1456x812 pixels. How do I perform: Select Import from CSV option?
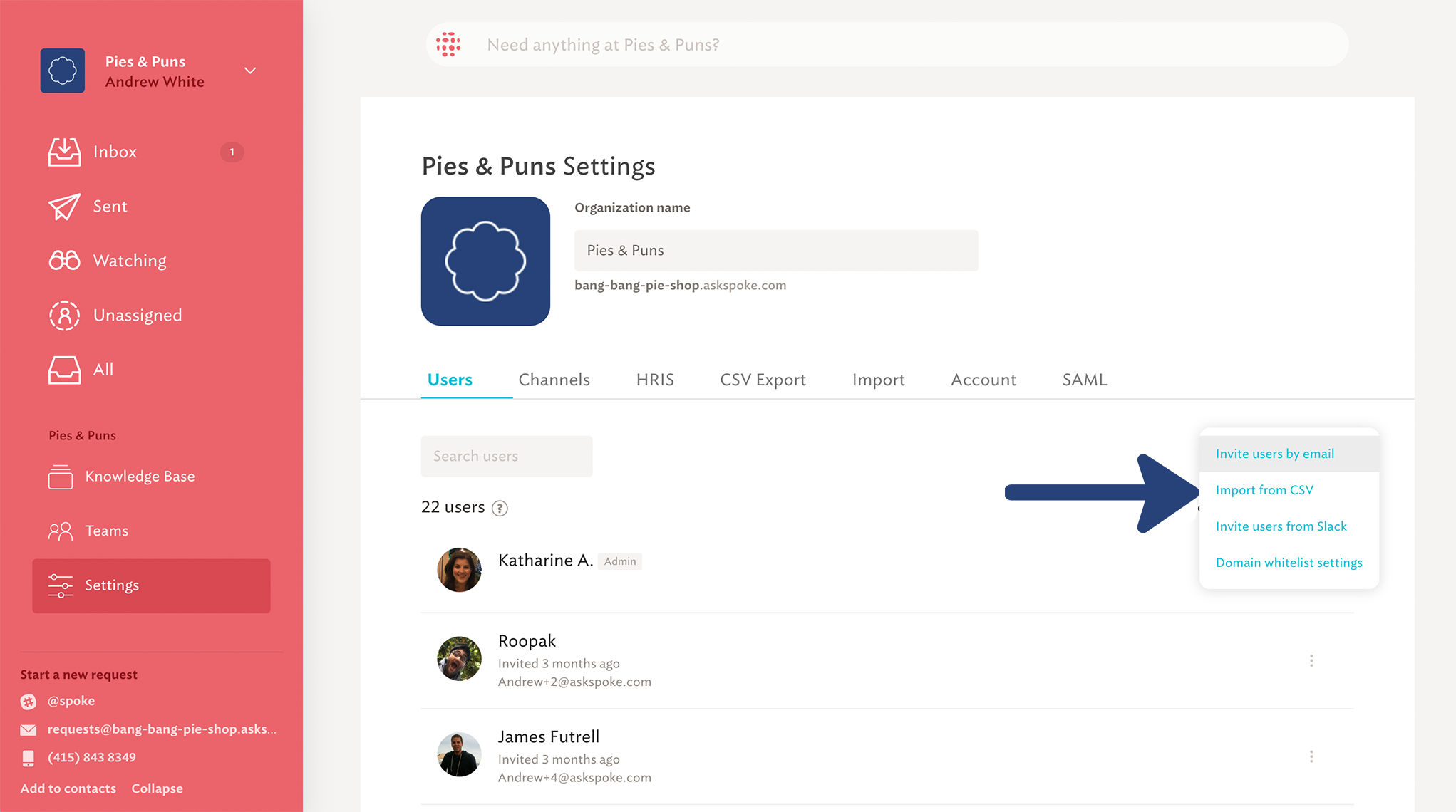(x=1289, y=490)
